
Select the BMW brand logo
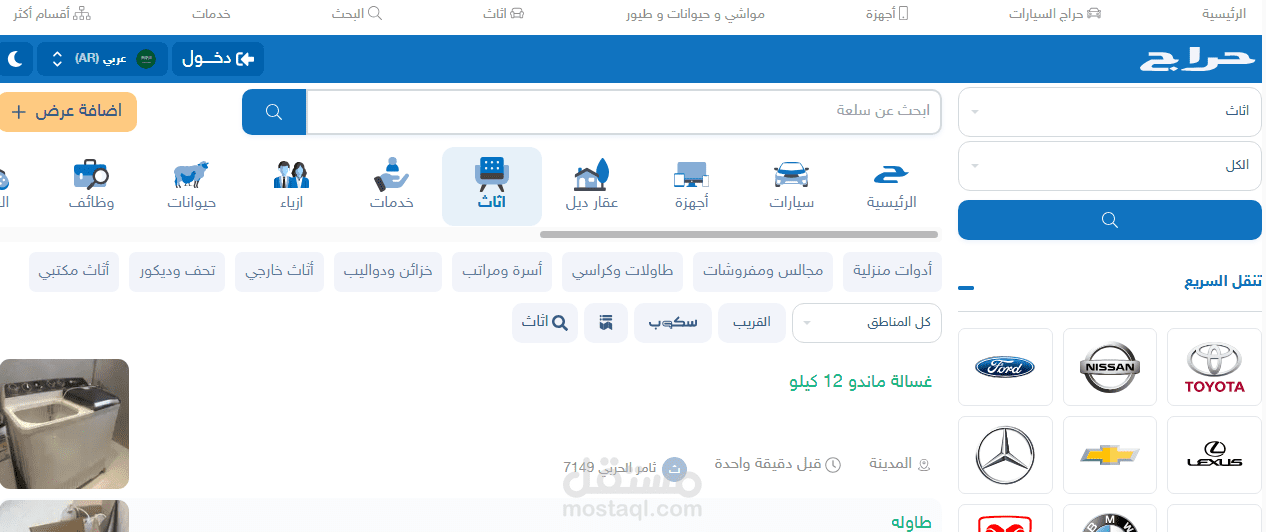[x=1110, y=518]
